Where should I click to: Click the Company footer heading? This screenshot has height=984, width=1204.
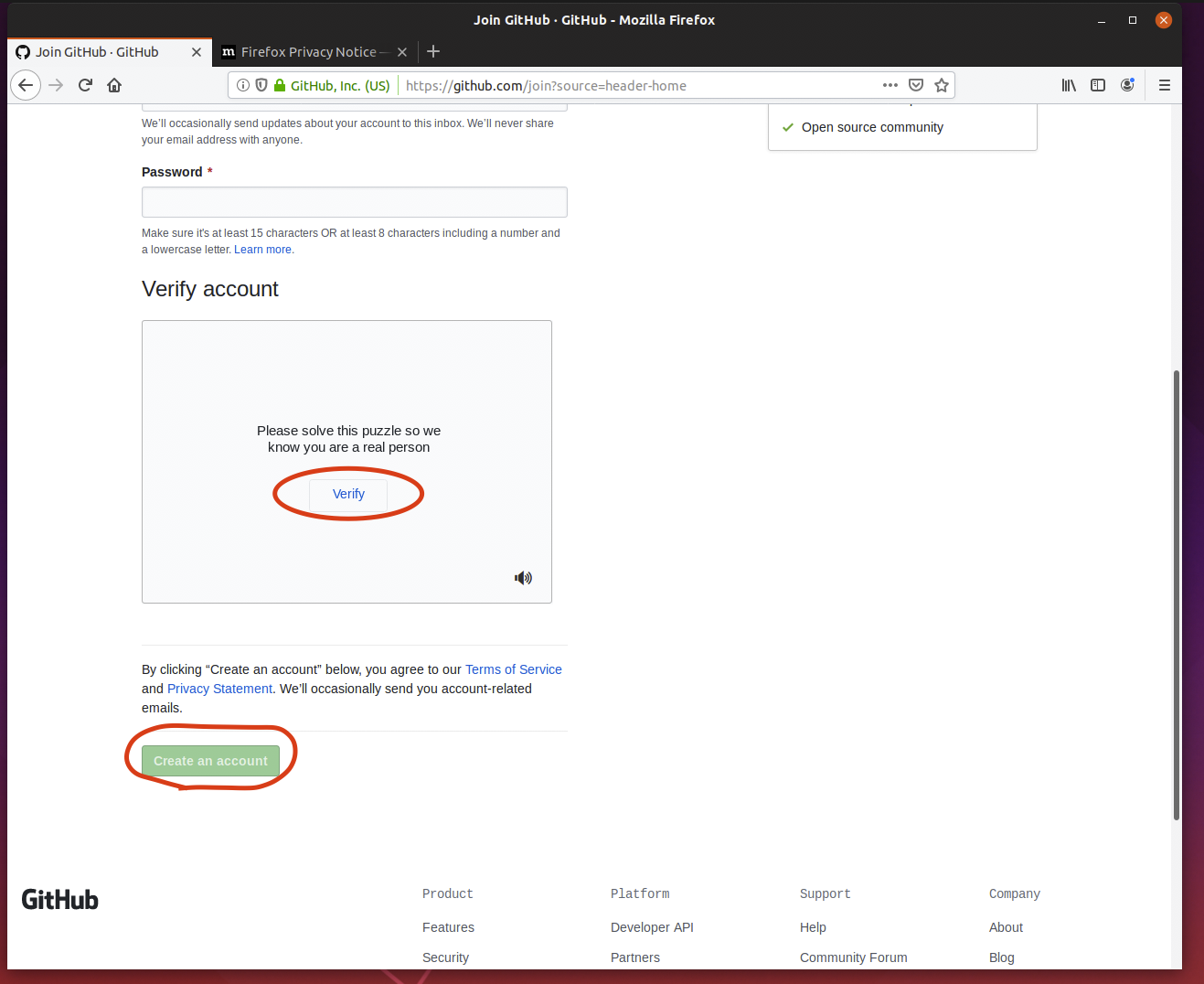(1015, 893)
